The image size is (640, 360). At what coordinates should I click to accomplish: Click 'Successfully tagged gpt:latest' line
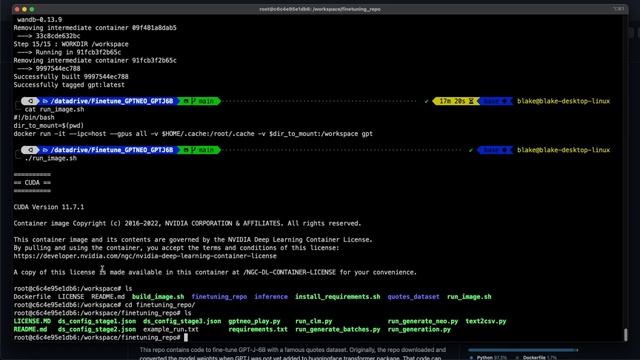tap(69, 84)
